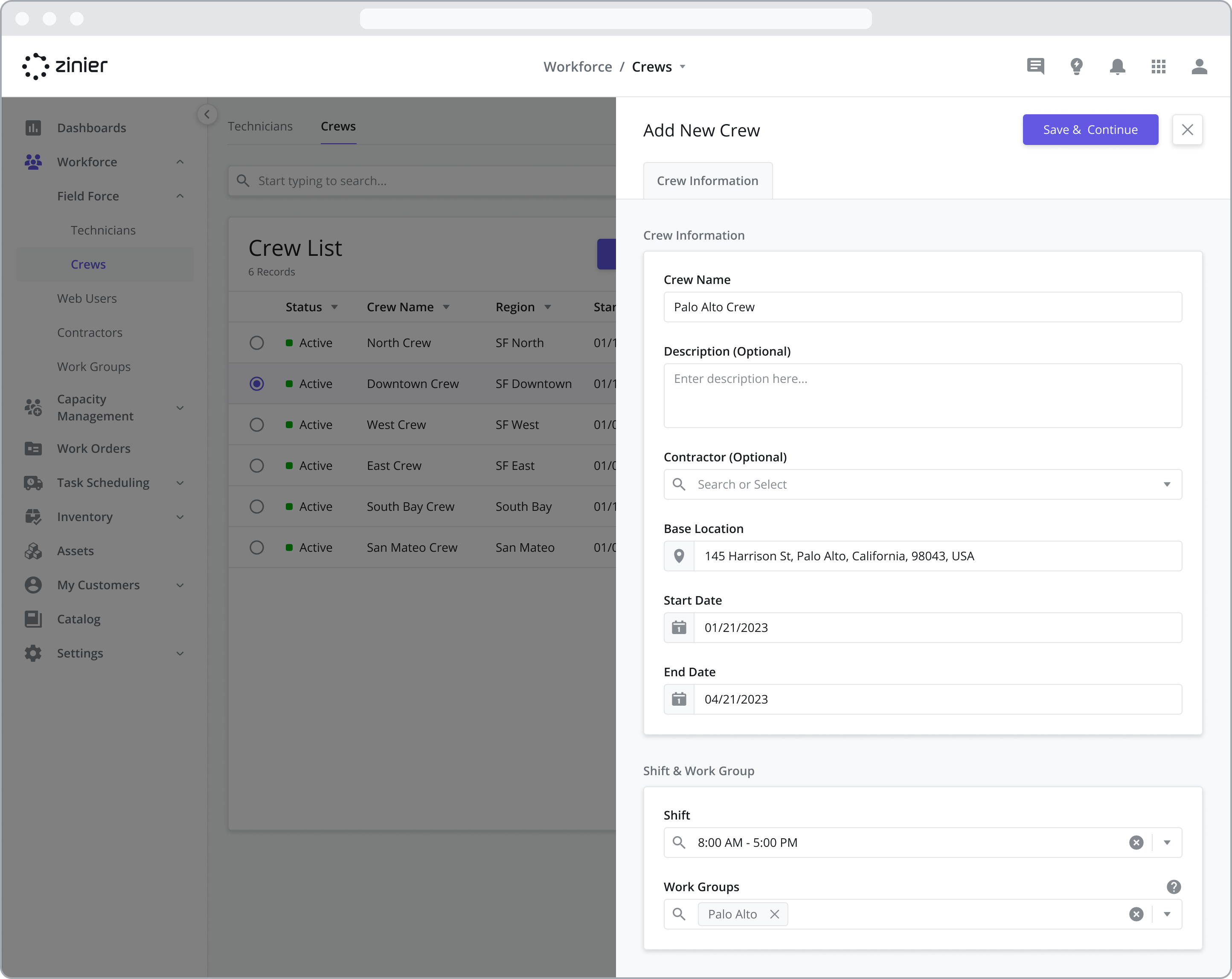Collapse the Workforce menu chevron

click(x=180, y=162)
